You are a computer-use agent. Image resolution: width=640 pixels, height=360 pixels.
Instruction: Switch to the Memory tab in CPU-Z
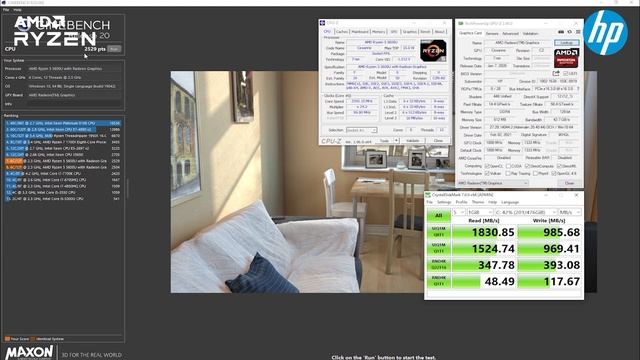pyautogui.click(x=378, y=31)
